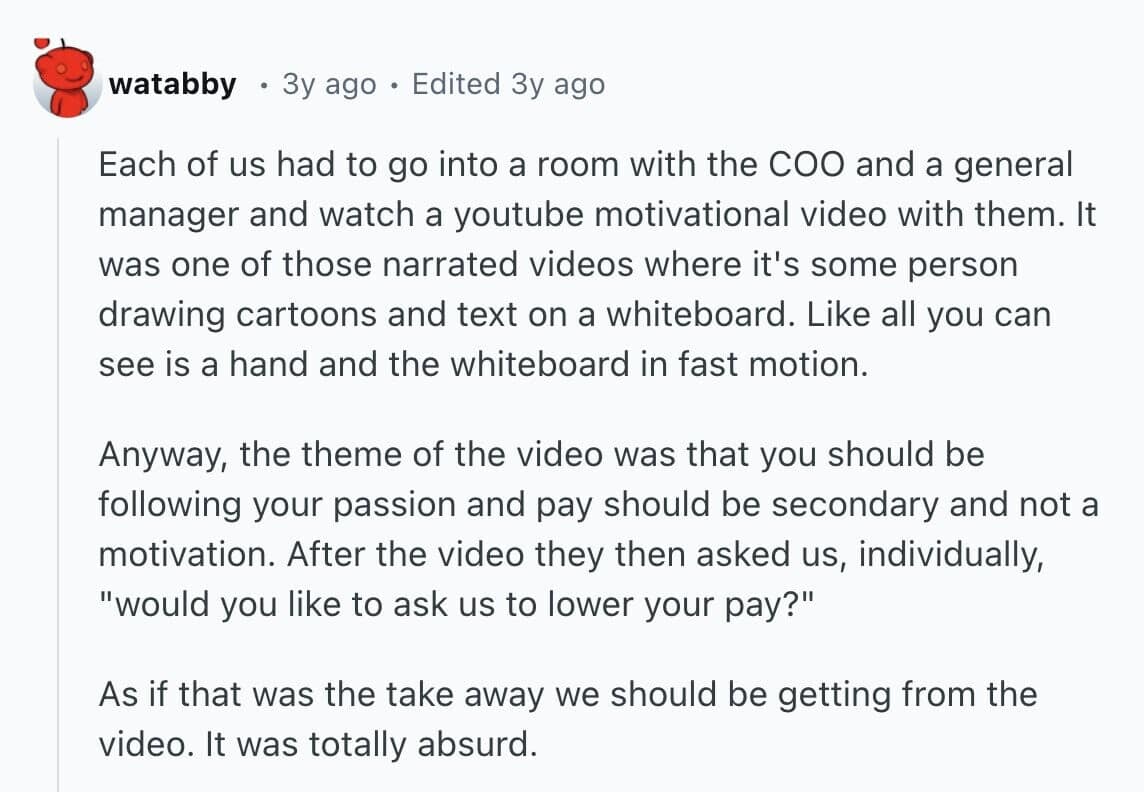The width and height of the screenshot is (1144, 792).
Task: Open the watabby user profile link
Action: point(172,84)
